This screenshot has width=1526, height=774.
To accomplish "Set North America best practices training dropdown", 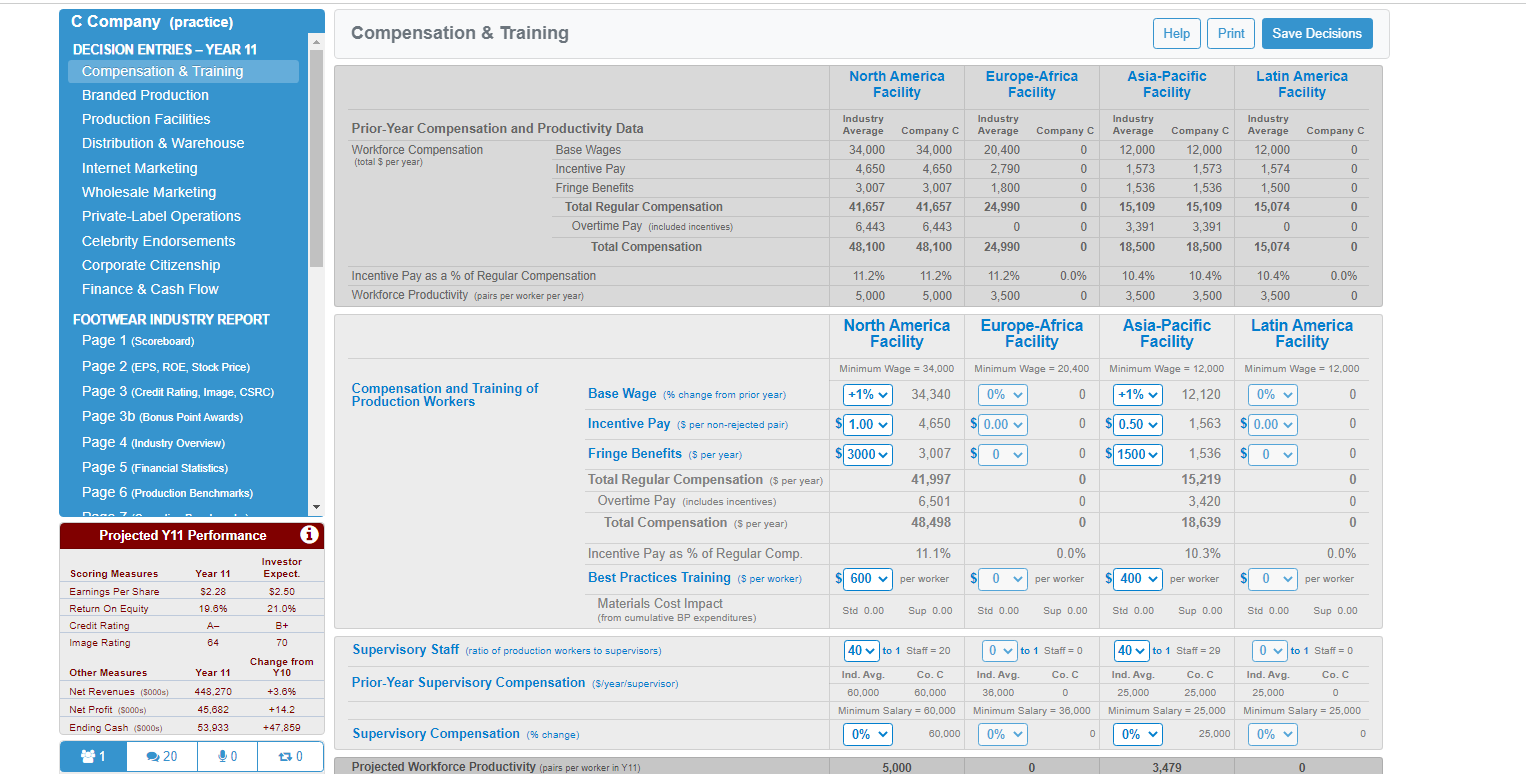I will 867,578.
